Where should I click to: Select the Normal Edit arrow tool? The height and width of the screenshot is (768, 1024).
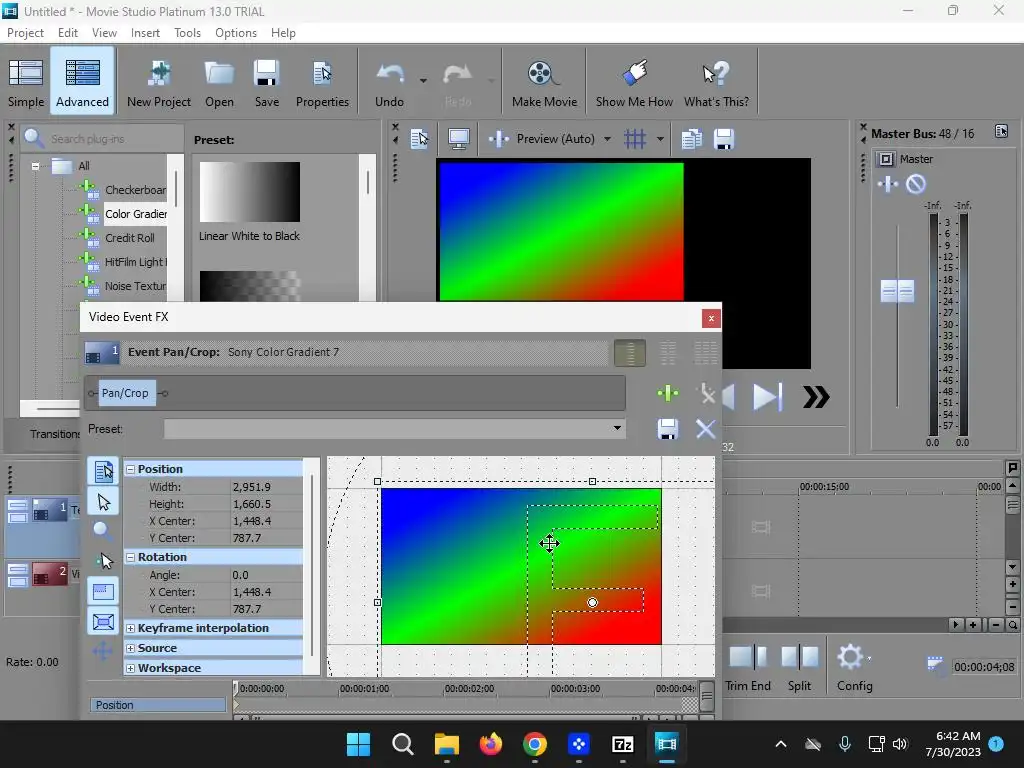[103, 502]
